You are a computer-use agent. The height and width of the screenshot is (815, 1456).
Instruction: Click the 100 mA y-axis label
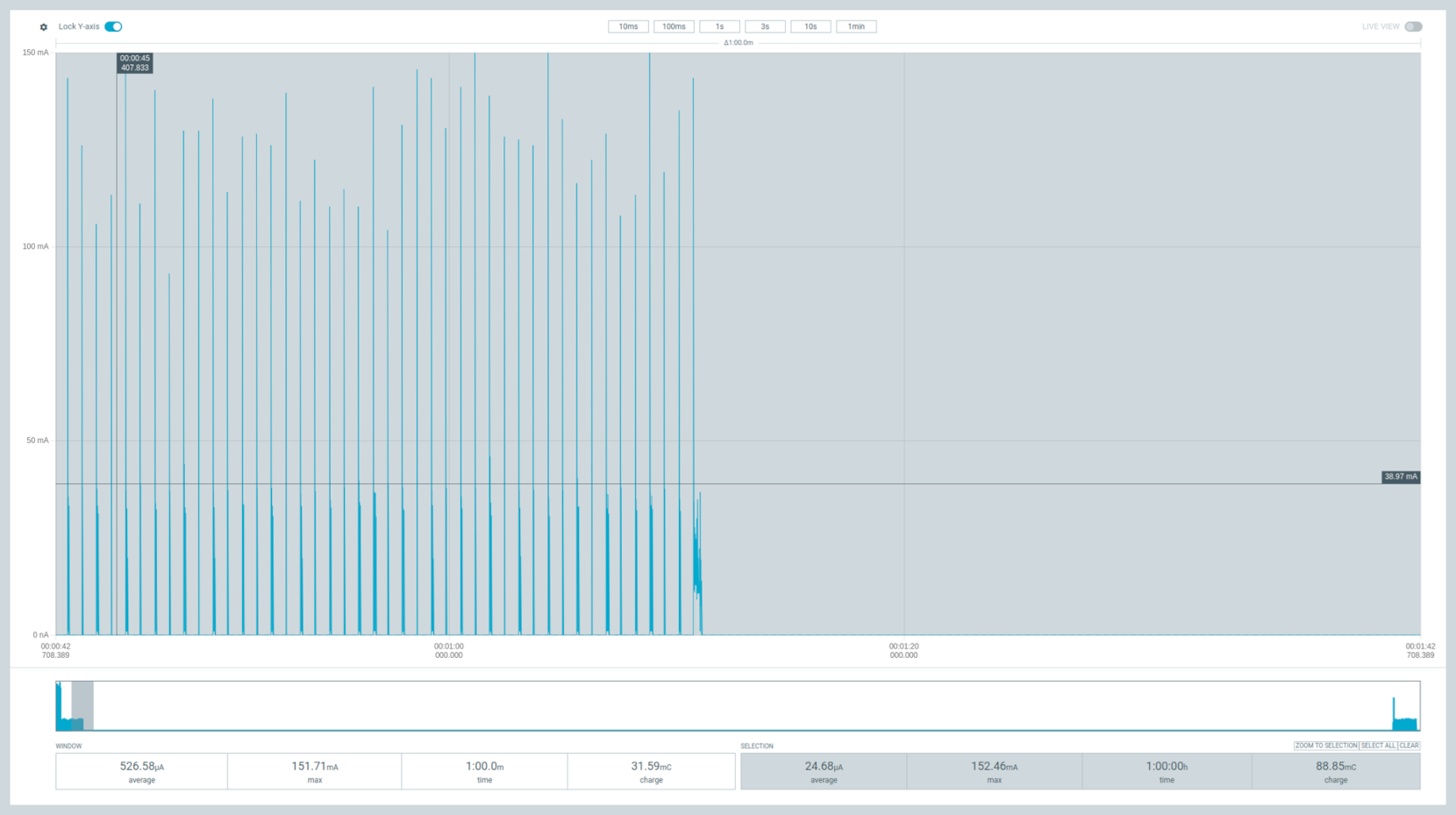[x=35, y=247]
